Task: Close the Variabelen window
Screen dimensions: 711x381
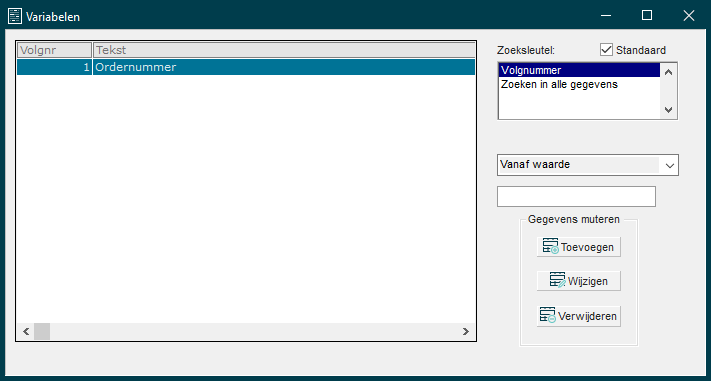Action: coord(689,16)
